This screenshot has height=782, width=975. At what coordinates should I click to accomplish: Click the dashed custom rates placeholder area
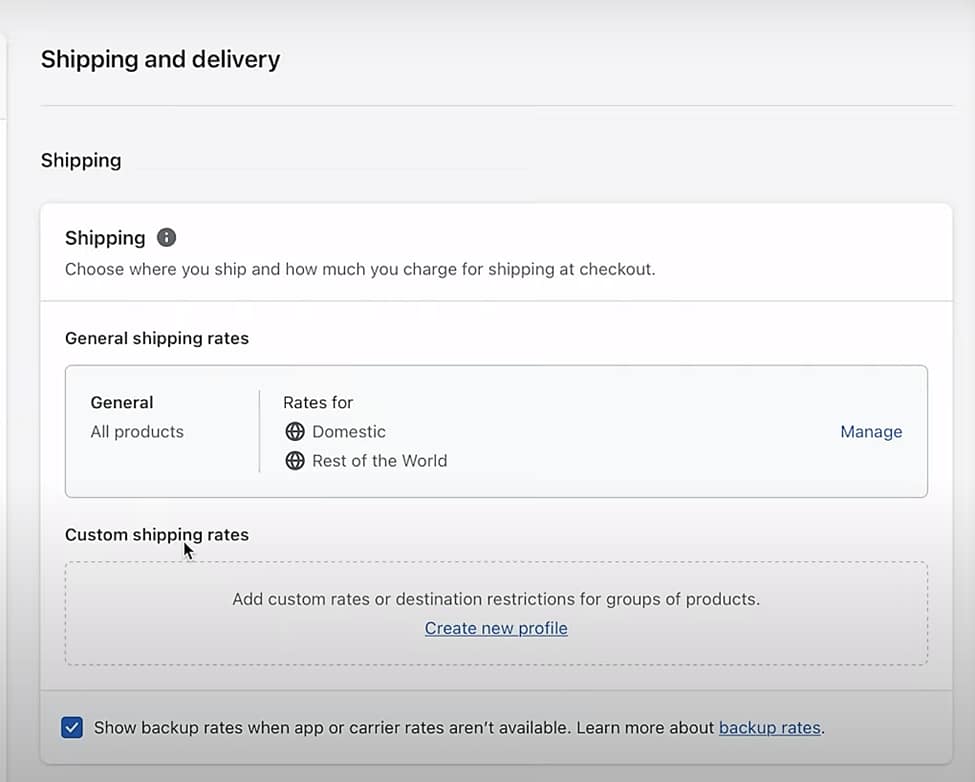click(496, 613)
